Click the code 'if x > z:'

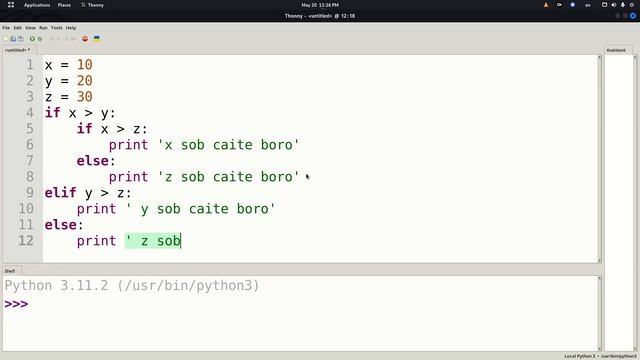pyautogui.click(x=112, y=129)
